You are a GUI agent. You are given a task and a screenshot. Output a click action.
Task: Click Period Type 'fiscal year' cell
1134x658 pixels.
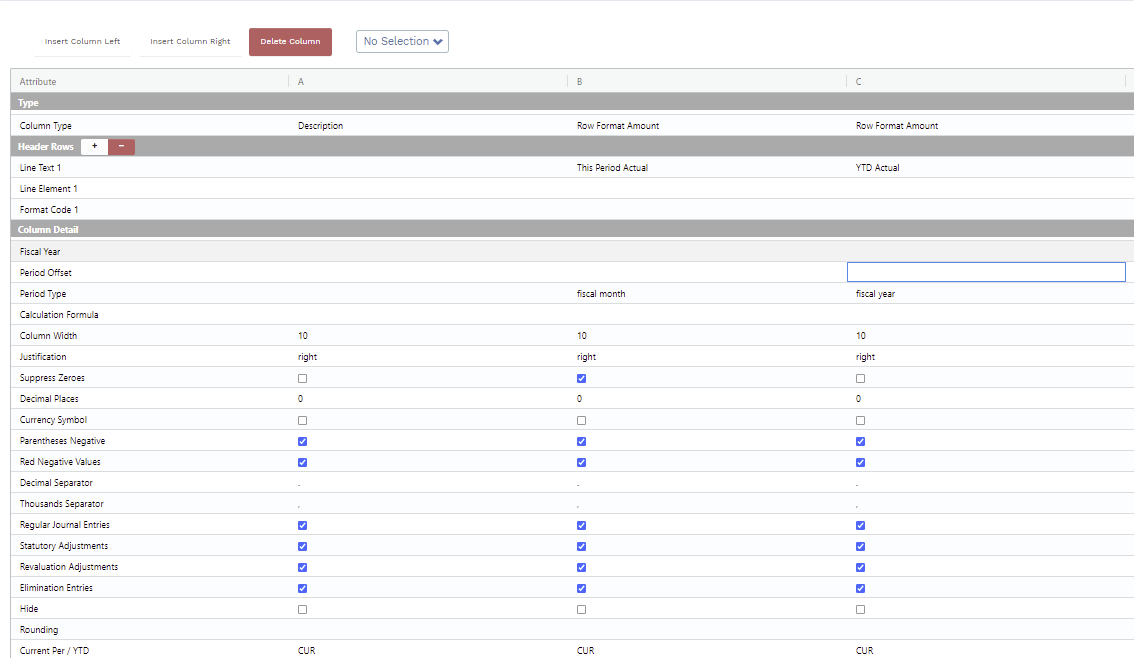point(875,294)
